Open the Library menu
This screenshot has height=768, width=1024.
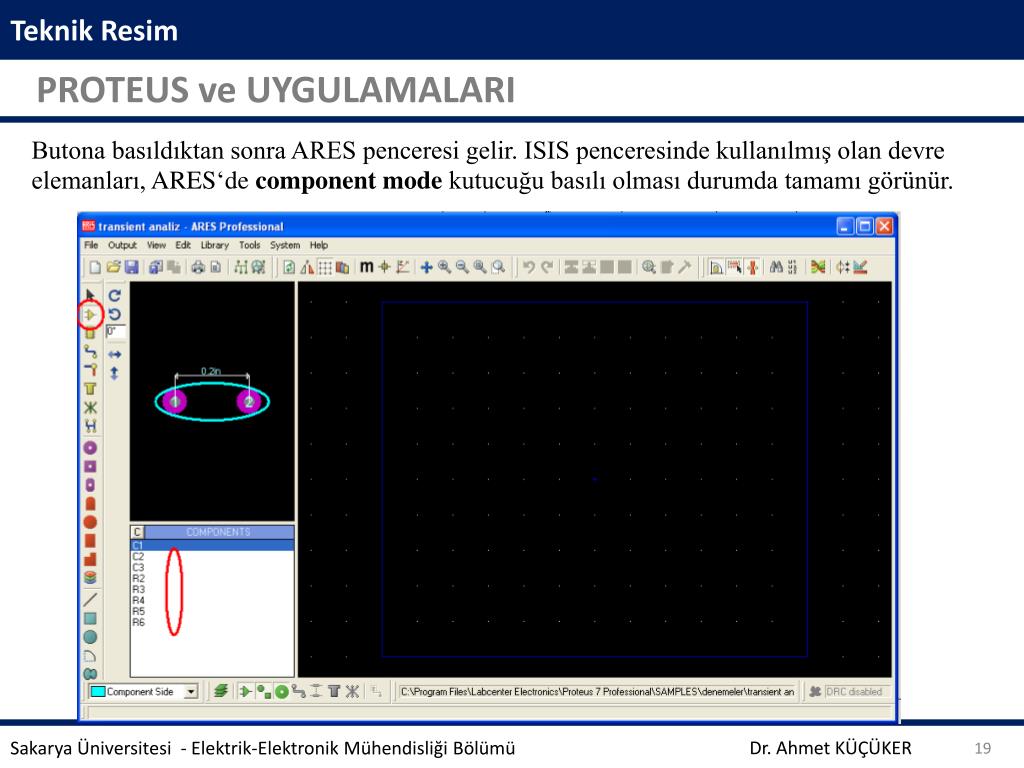coord(215,245)
